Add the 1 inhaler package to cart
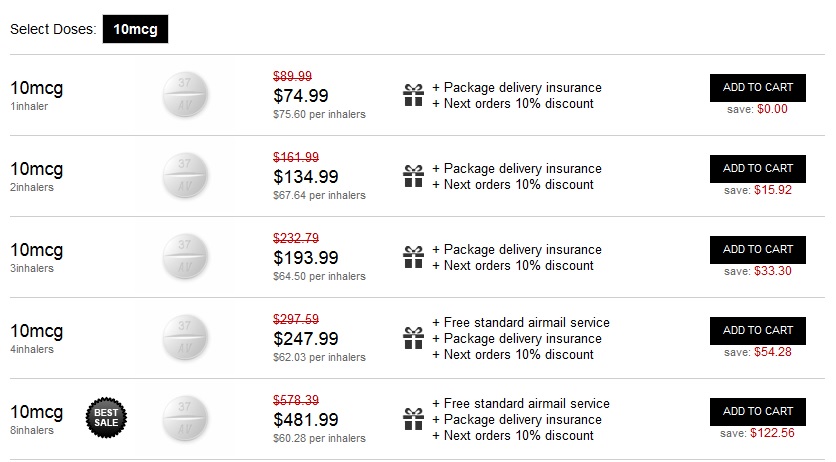 757,88
